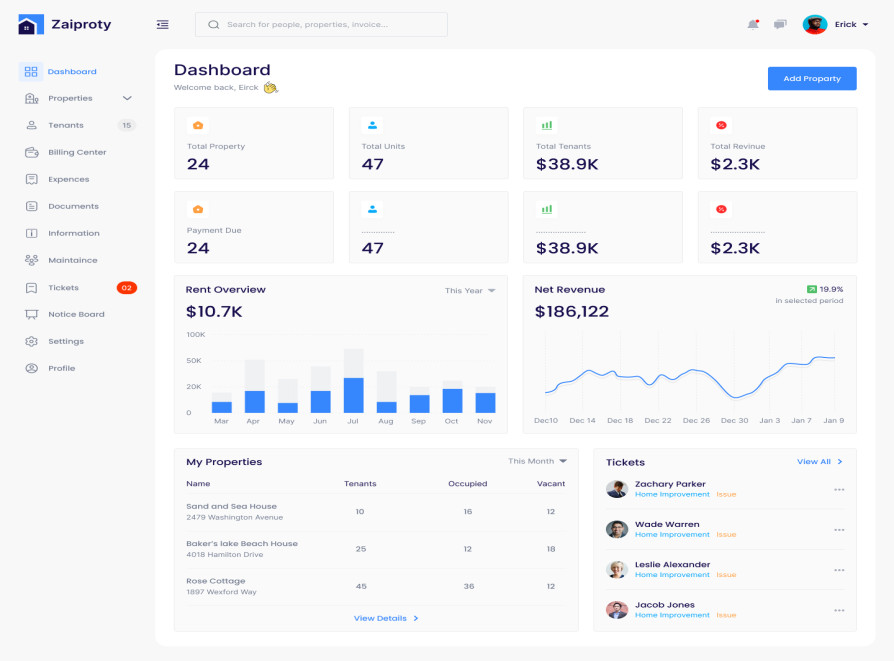The height and width of the screenshot is (661, 894).
Task: Click the Documents sidebar icon
Action: pyautogui.click(x=31, y=206)
